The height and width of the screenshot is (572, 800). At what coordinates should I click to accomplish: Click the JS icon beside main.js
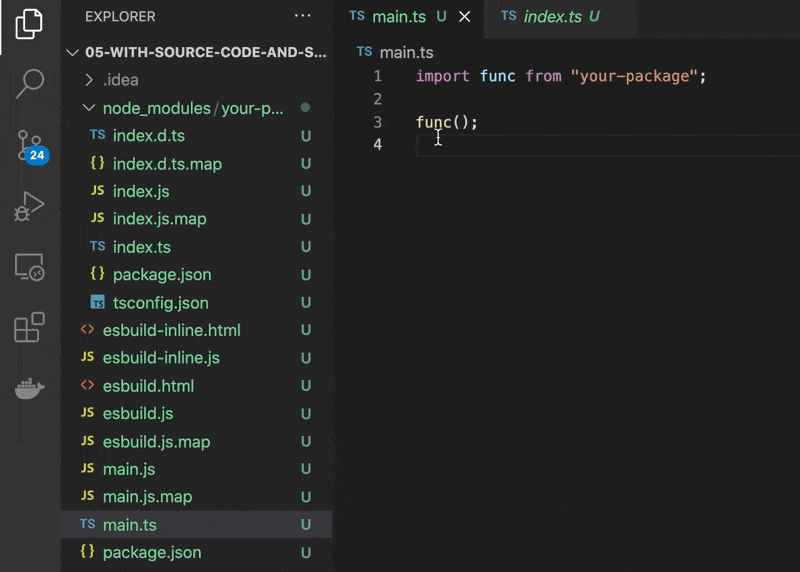87,468
